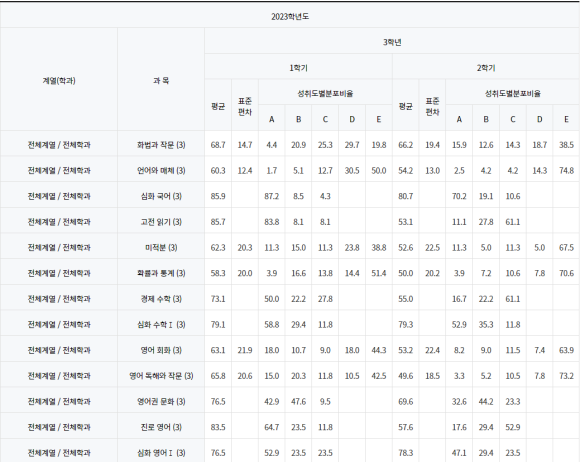Image resolution: width=580 pixels, height=462 pixels.
Task: Select 83.5 average in 진로 영어 row
Action: 218,427
